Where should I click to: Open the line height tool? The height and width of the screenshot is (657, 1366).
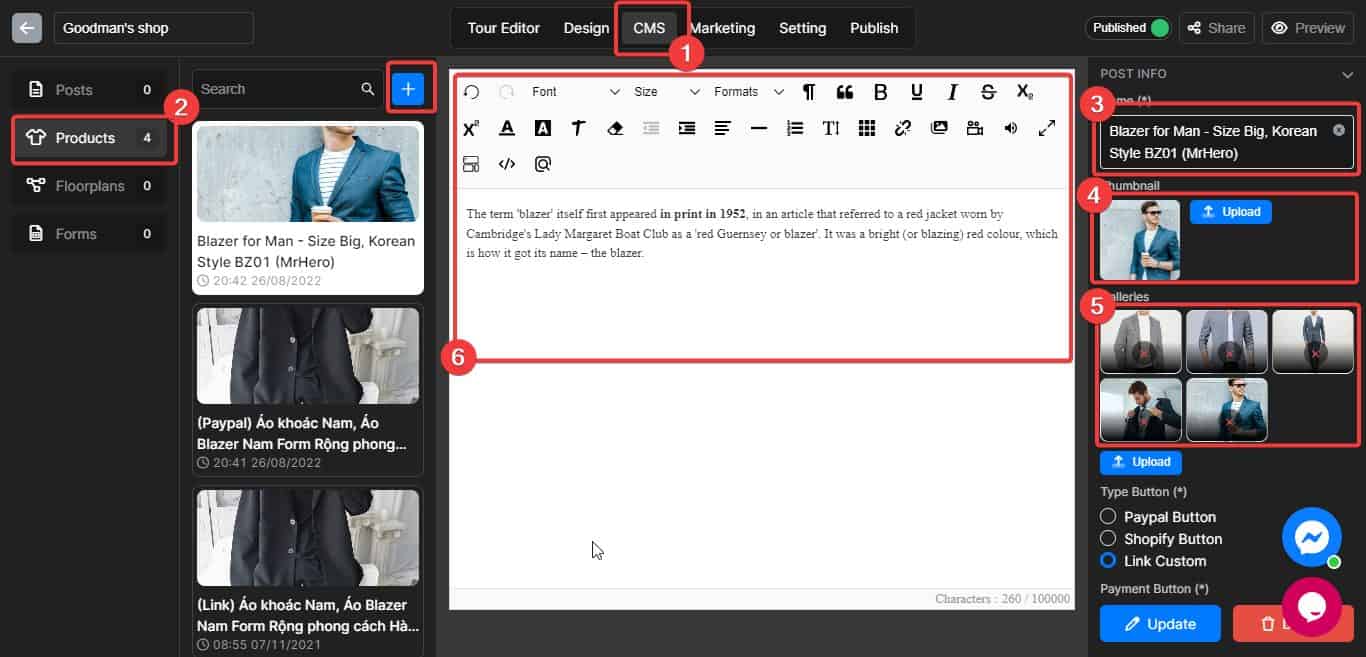[x=831, y=128]
